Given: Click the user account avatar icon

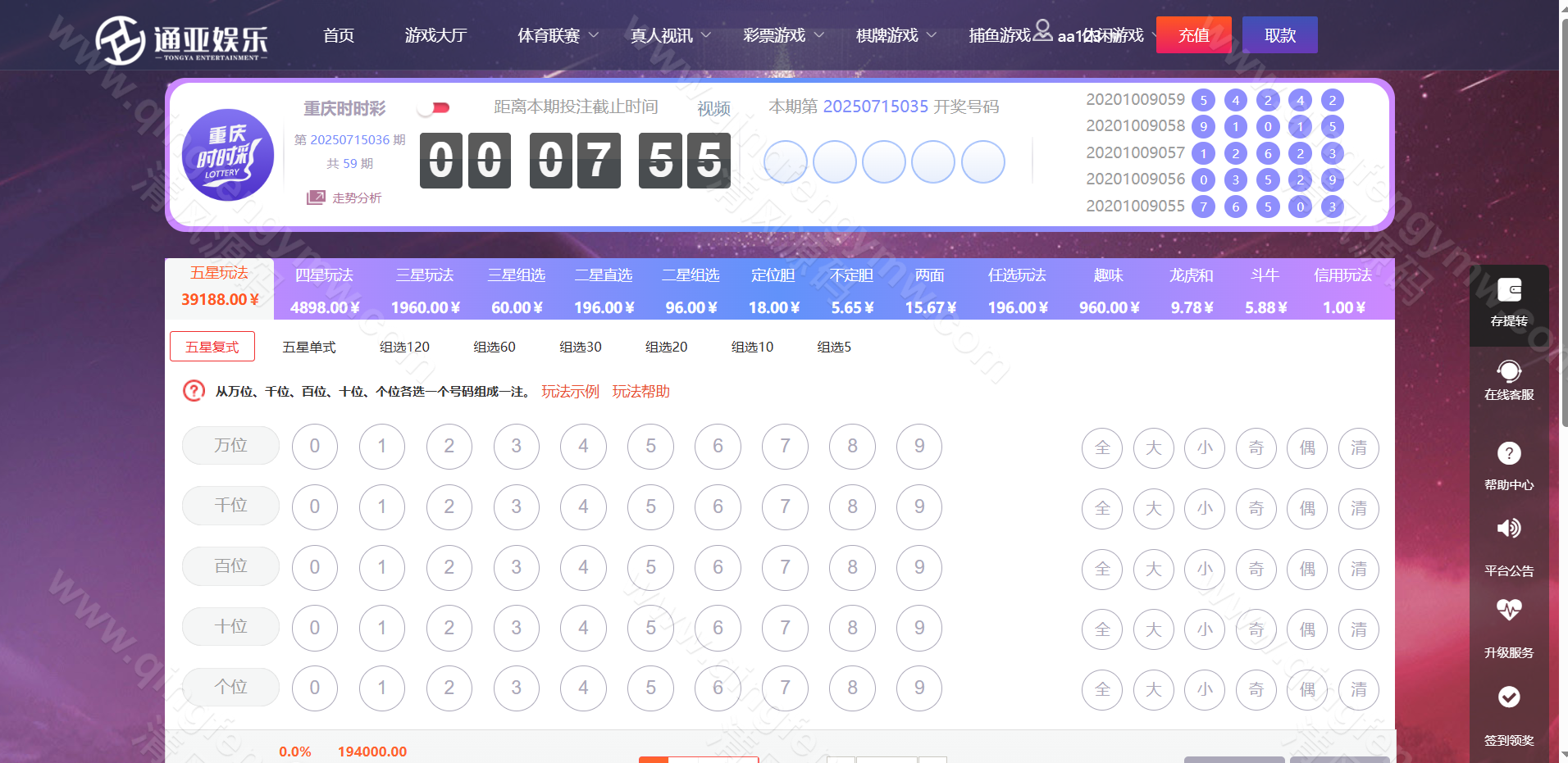Looking at the screenshot, I should tap(1042, 31).
